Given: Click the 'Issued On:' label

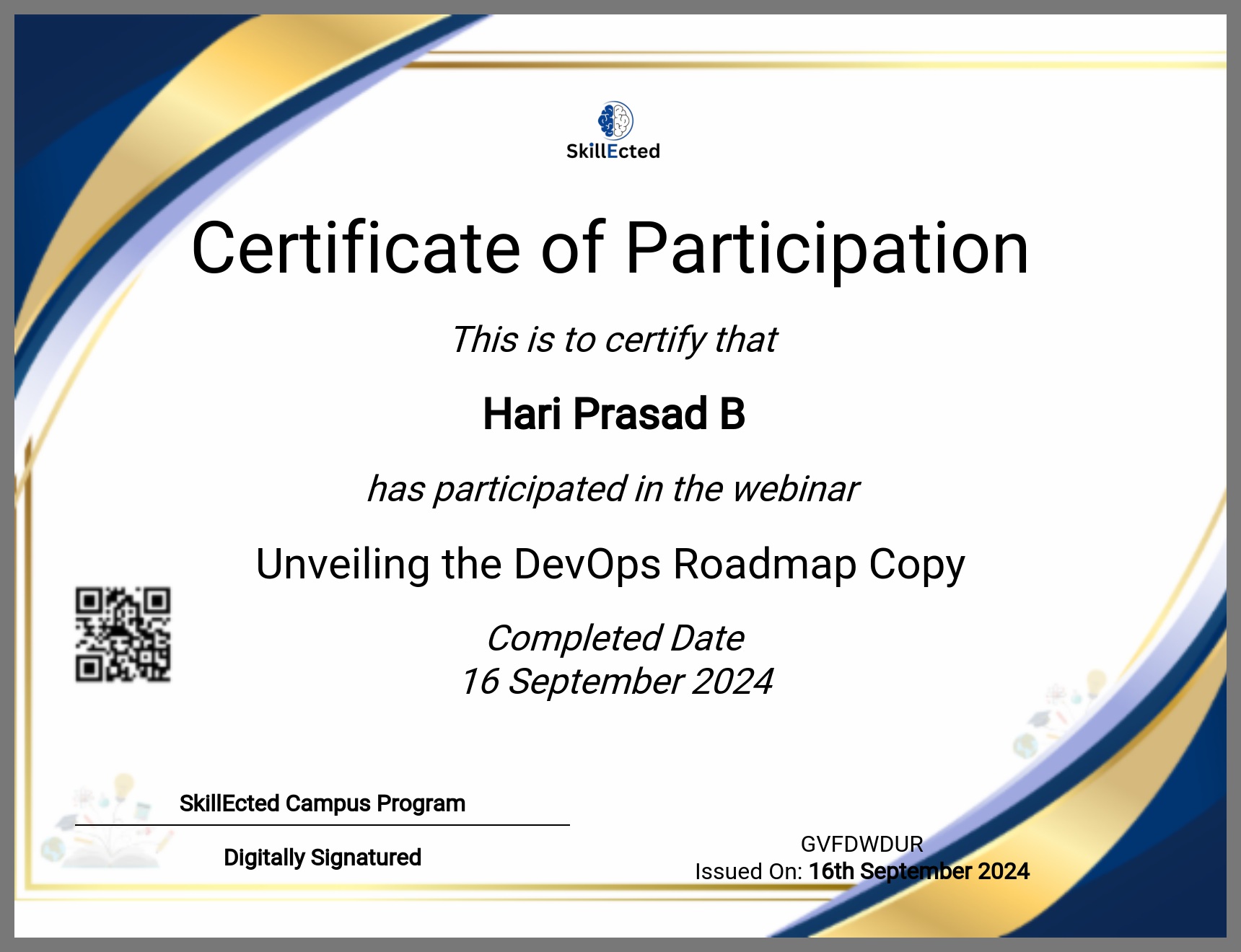Looking at the screenshot, I should [x=748, y=872].
